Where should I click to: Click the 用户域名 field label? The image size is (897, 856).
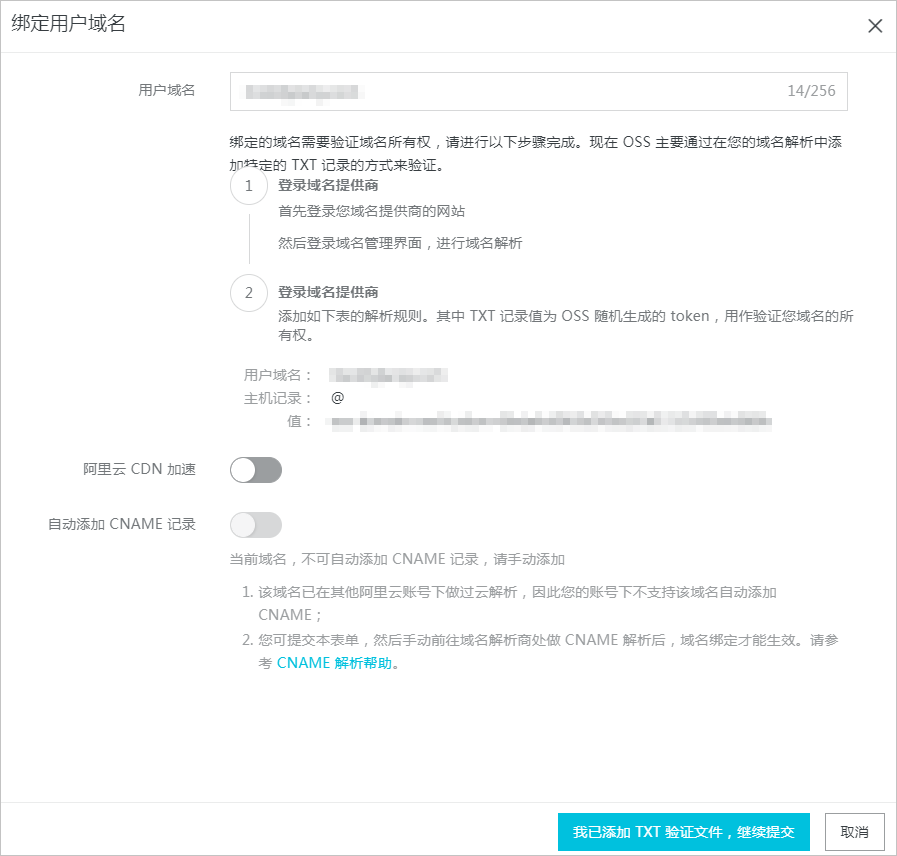click(x=166, y=90)
